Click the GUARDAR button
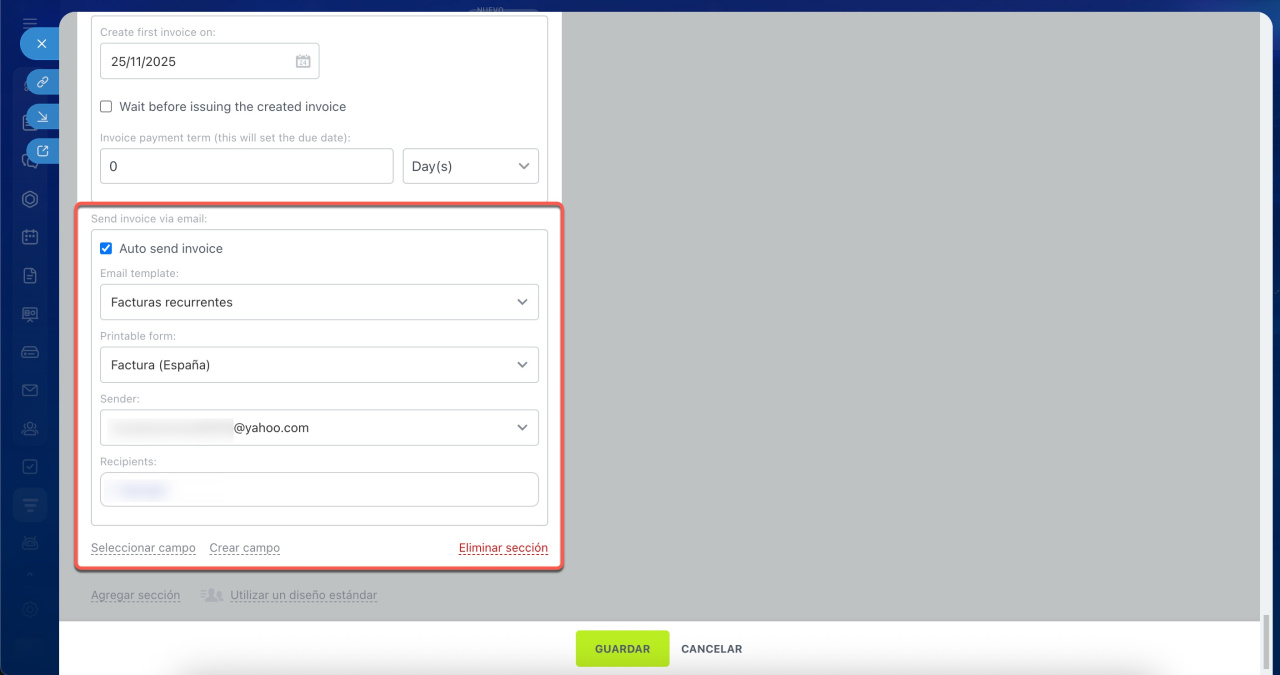This screenshot has height=675, width=1280. click(622, 649)
